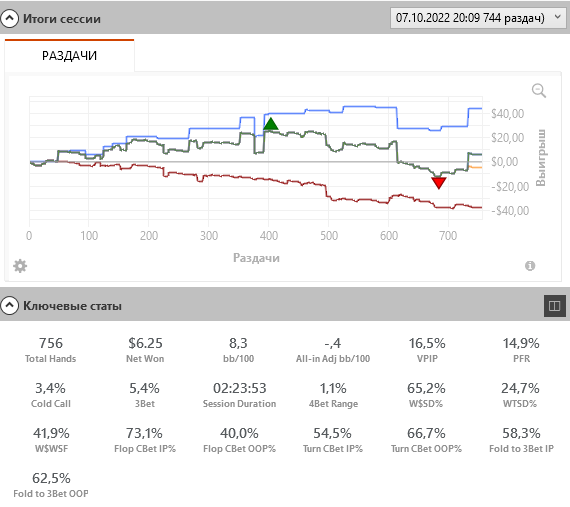Collapse the Ключевые статы section
The width and height of the screenshot is (570, 507).
(x=9, y=306)
